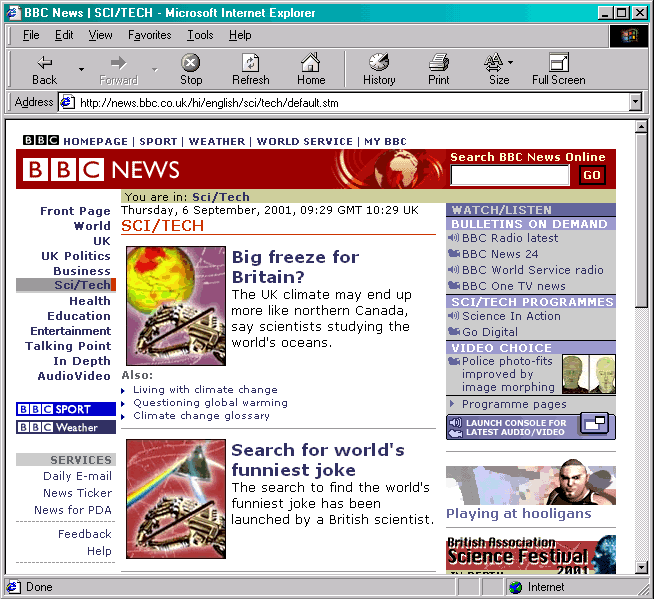Image resolution: width=654 pixels, height=599 pixels.
Task: Open Living with climate change link
Action: click(205, 390)
